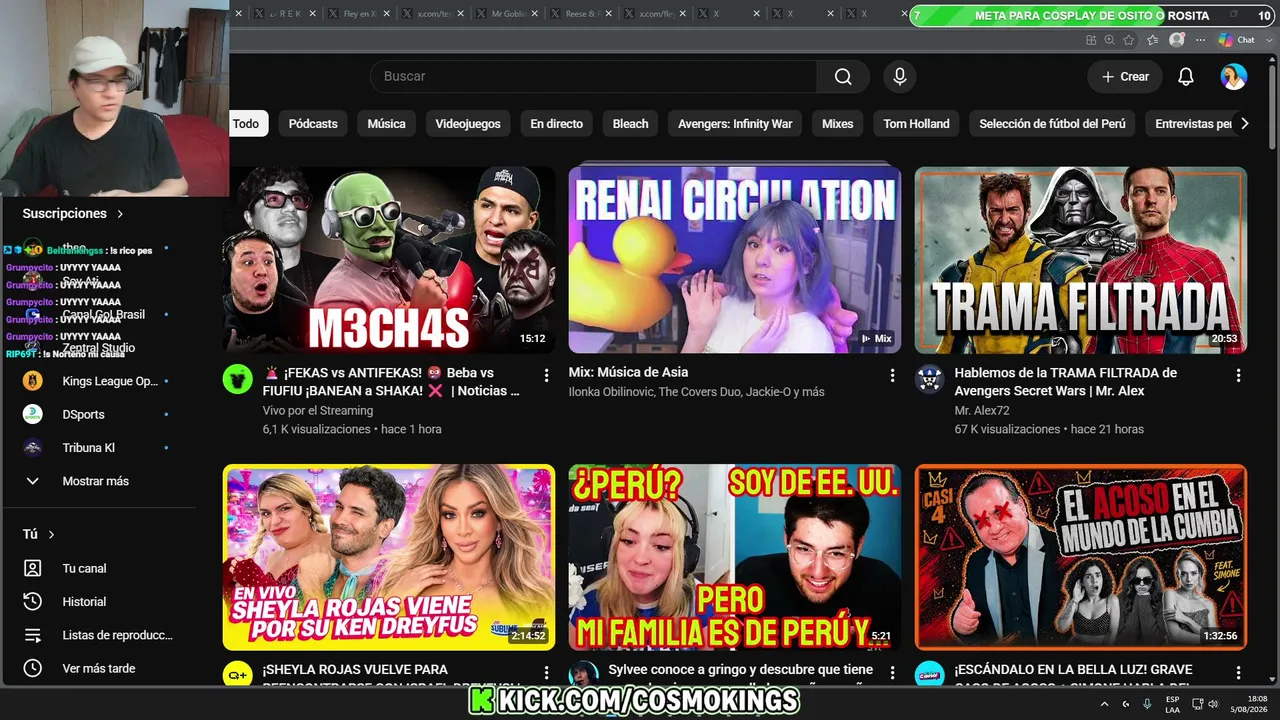Click the search magnifier button
The height and width of the screenshot is (720, 1280).
point(843,77)
